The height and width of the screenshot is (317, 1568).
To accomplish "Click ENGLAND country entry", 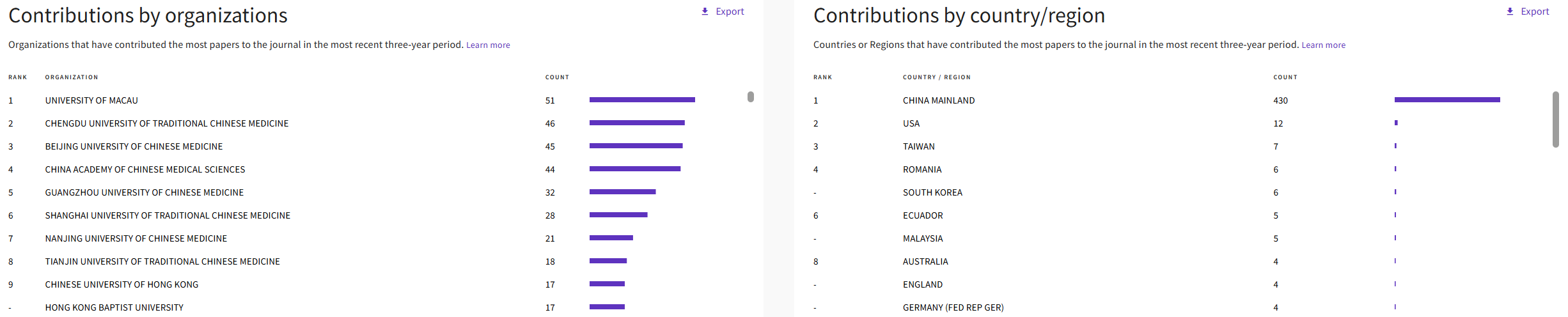I will (x=923, y=284).
